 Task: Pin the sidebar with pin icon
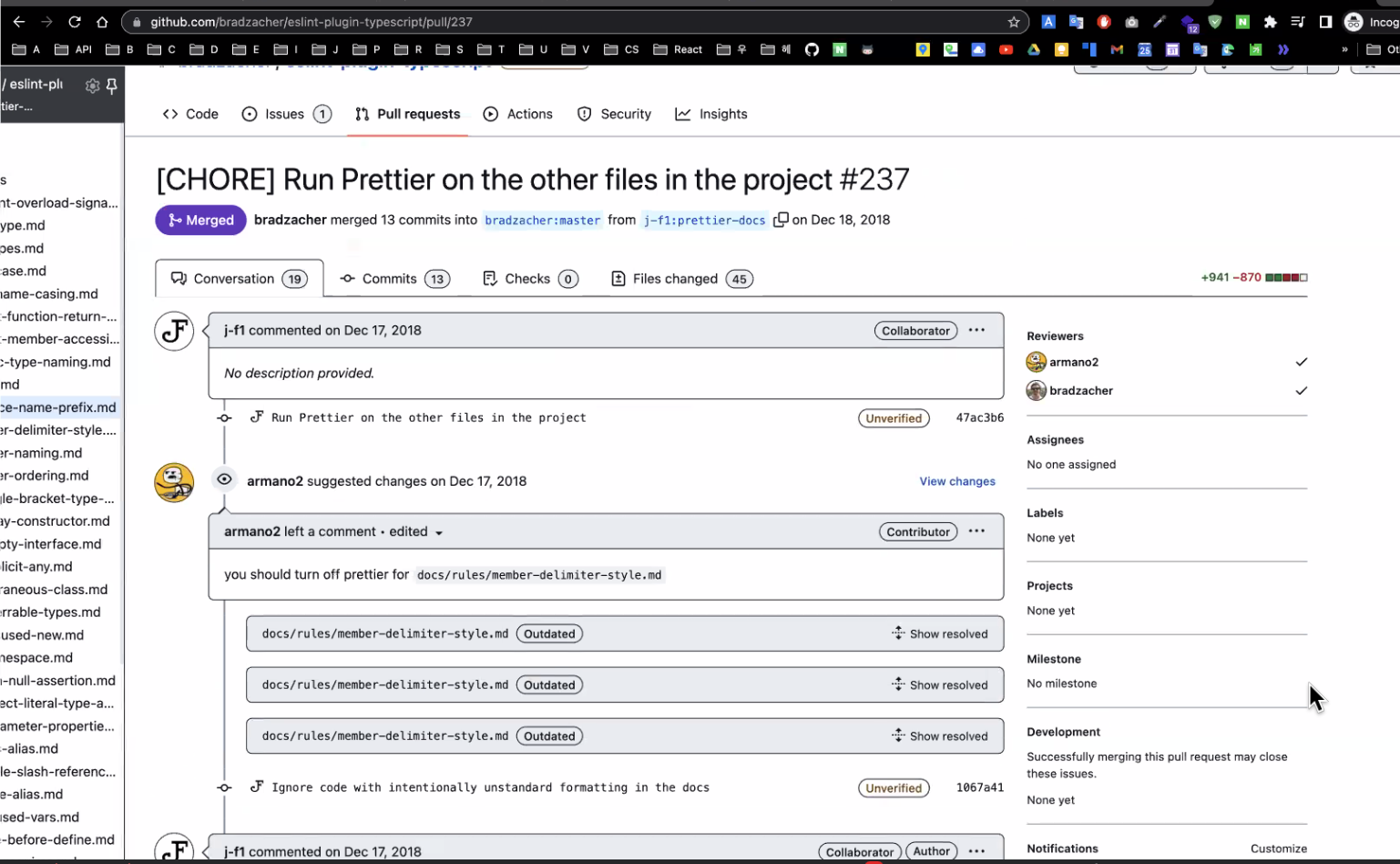112,86
